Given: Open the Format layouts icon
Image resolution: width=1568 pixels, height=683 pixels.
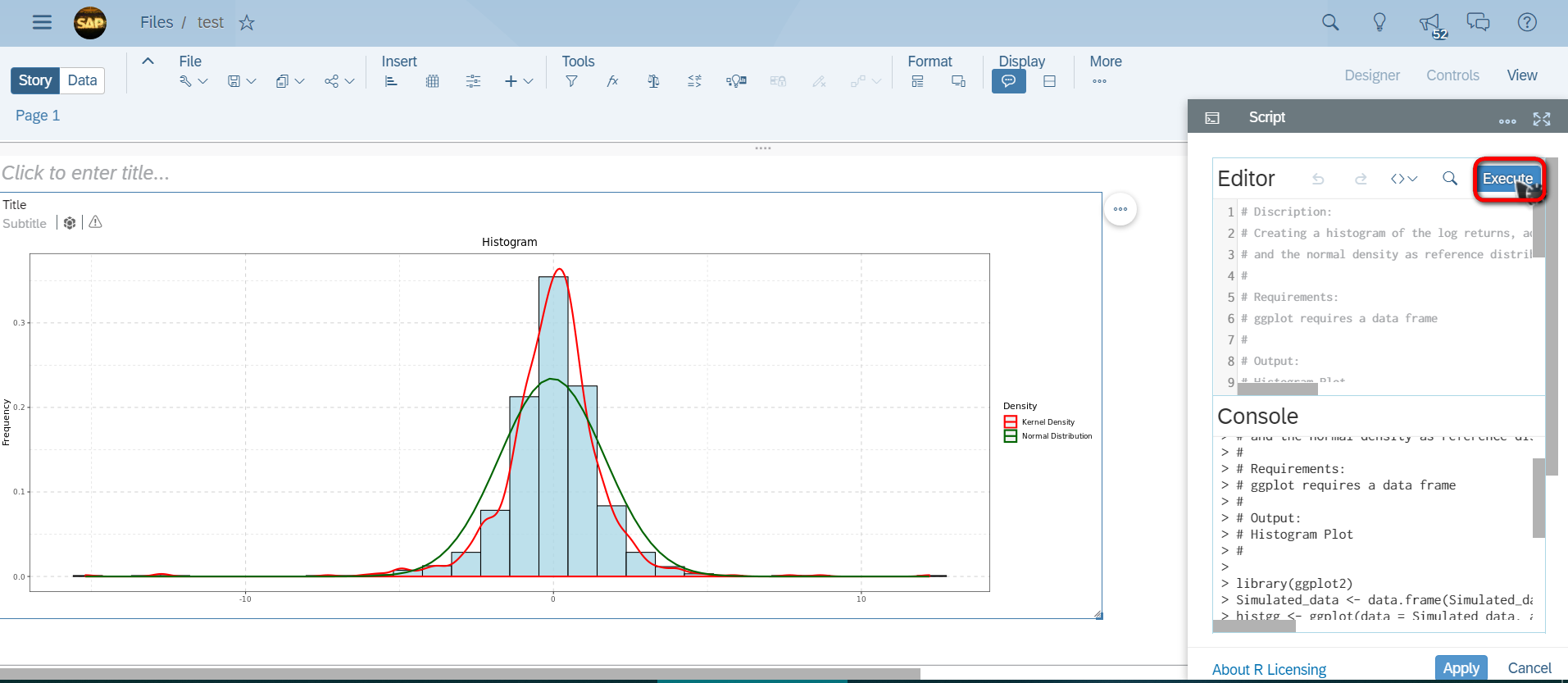Looking at the screenshot, I should click(x=917, y=81).
